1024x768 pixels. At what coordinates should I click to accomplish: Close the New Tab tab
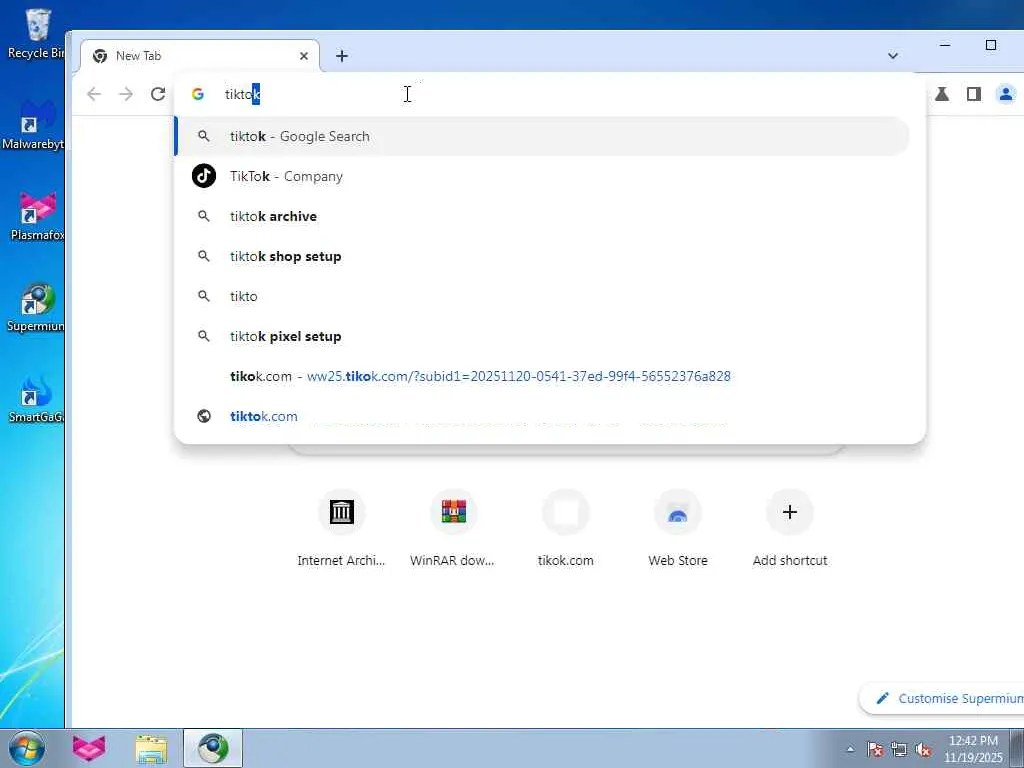click(304, 56)
